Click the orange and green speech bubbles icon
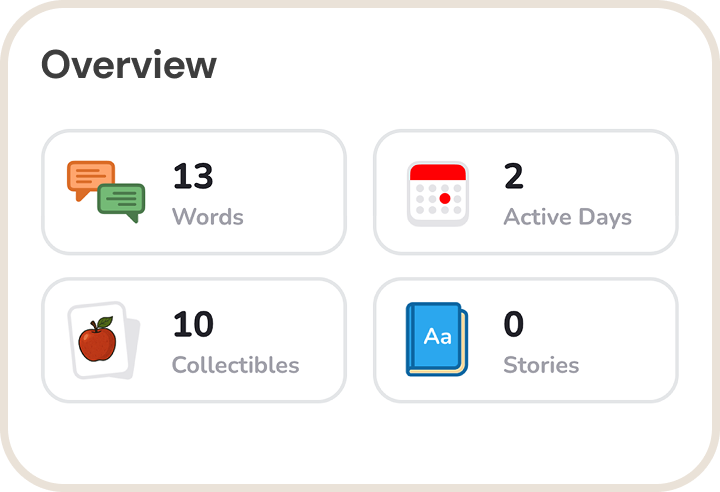Viewport: 720px width, 492px height. [x=106, y=192]
